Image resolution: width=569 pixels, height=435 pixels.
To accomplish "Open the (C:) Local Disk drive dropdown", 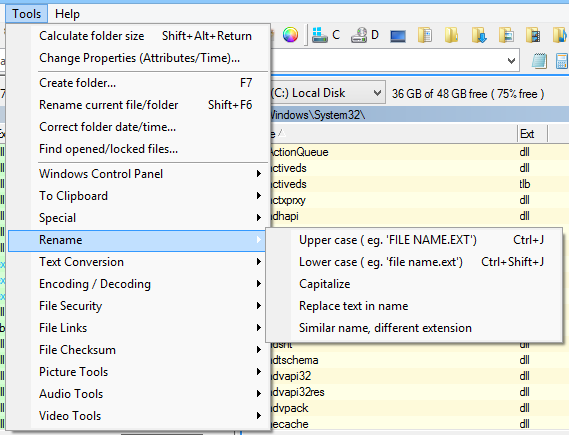I will pos(326,93).
